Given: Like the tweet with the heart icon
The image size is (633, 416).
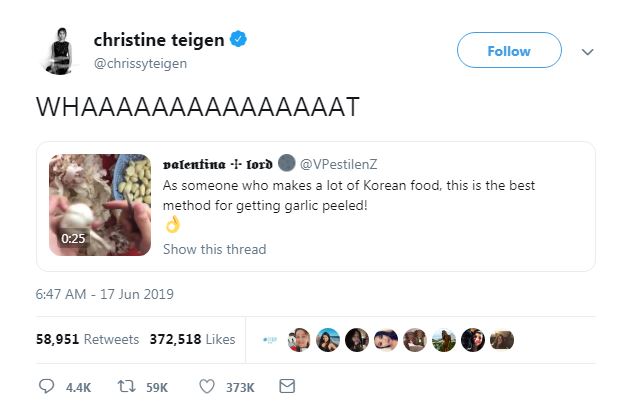Looking at the screenshot, I should point(207,386).
